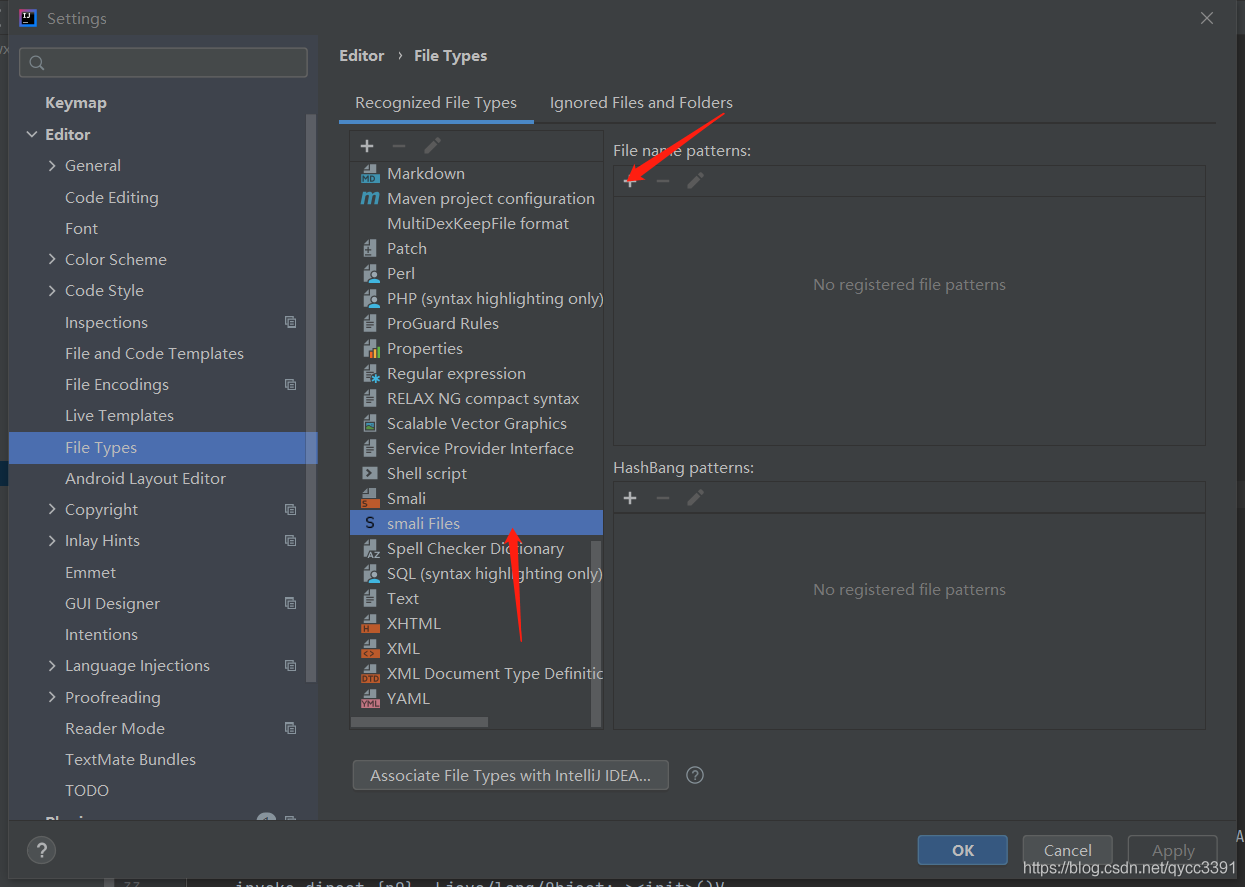Click the Perl file type icon
1245x887 pixels.
coord(370,274)
